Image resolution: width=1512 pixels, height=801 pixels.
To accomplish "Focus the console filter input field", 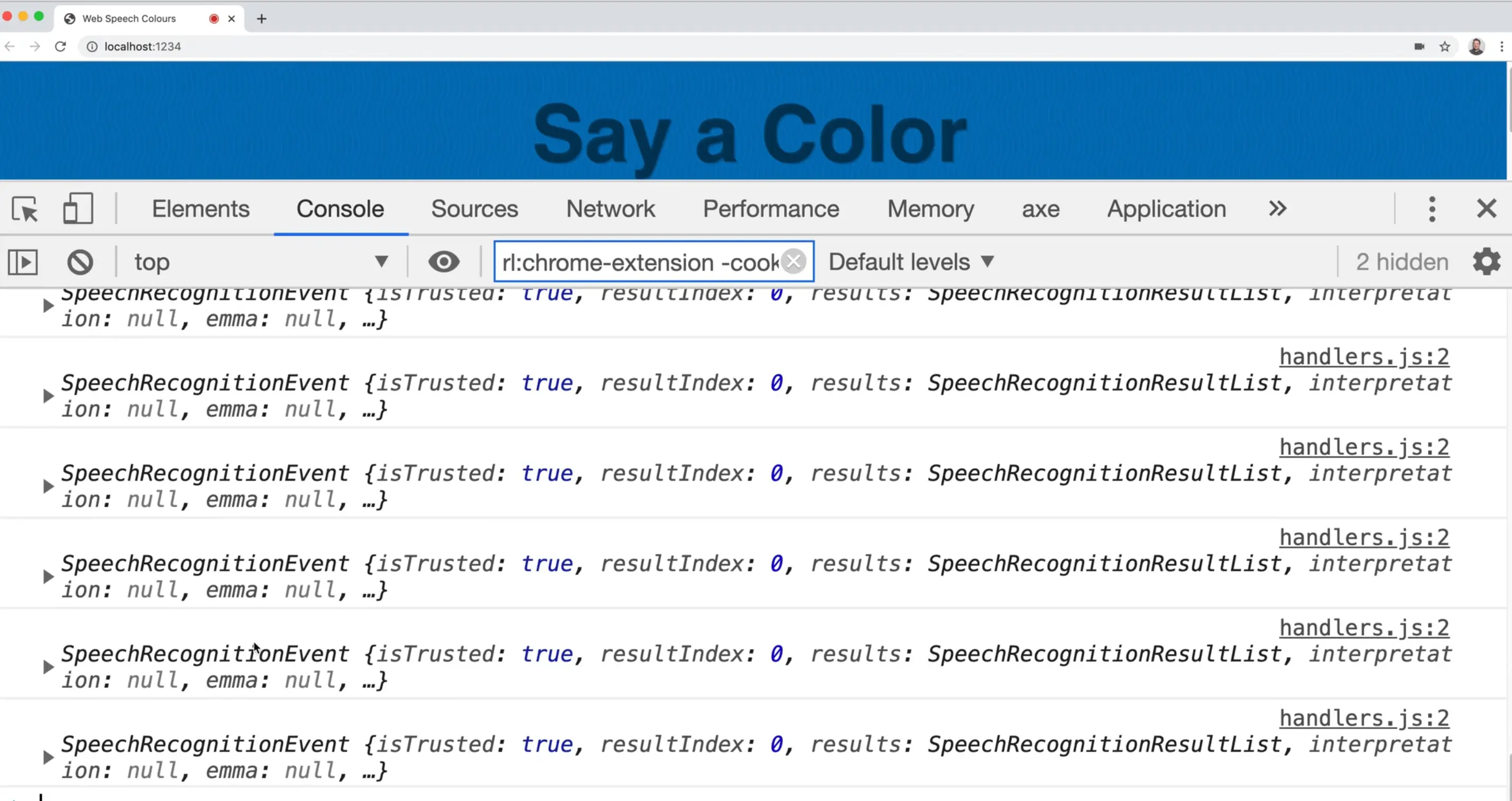I will coord(640,262).
